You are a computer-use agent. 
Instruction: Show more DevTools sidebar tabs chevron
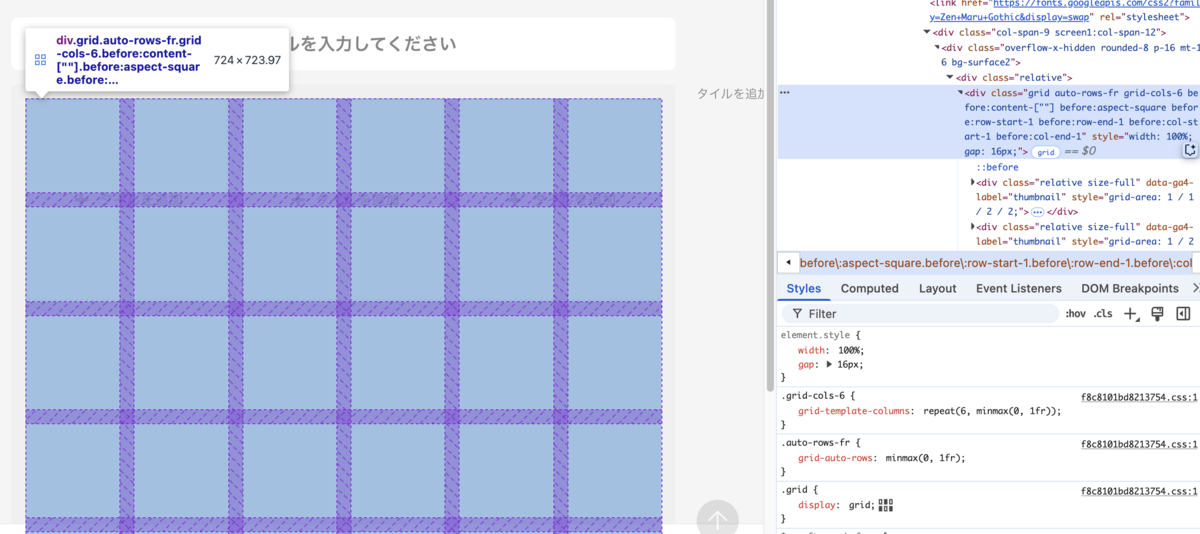[x=1194, y=288]
